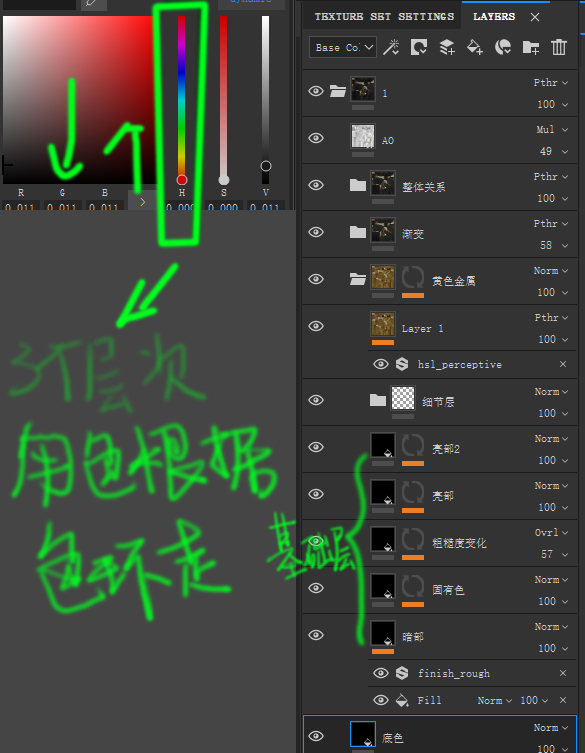Close the Layers panel with X
This screenshot has height=753, width=585.
click(x=535, y=17)
